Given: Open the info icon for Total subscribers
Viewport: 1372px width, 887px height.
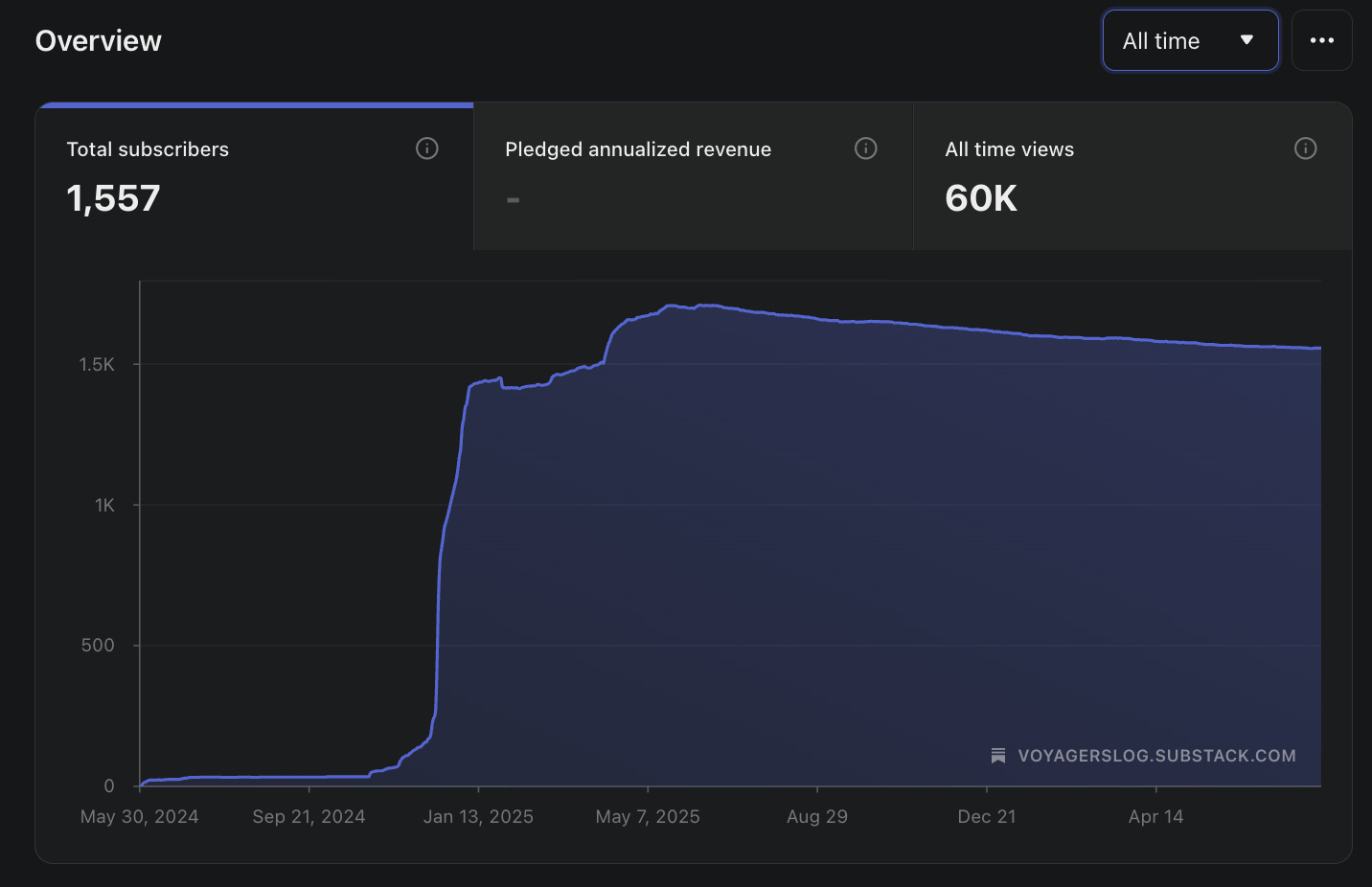Looking at the screenshot, I should click(x=427, y=148).
